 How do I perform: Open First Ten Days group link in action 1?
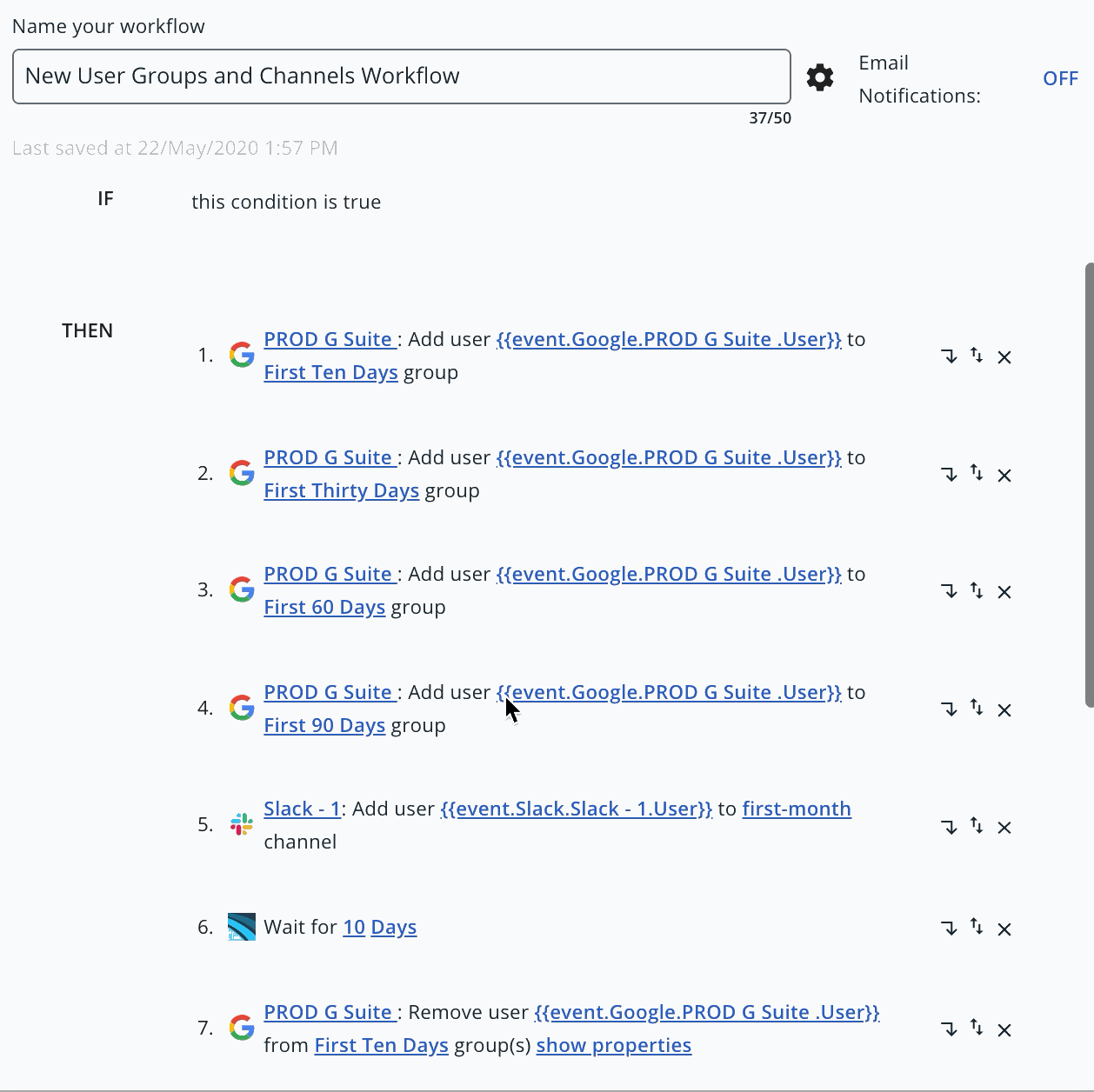[x=331, y=372]
